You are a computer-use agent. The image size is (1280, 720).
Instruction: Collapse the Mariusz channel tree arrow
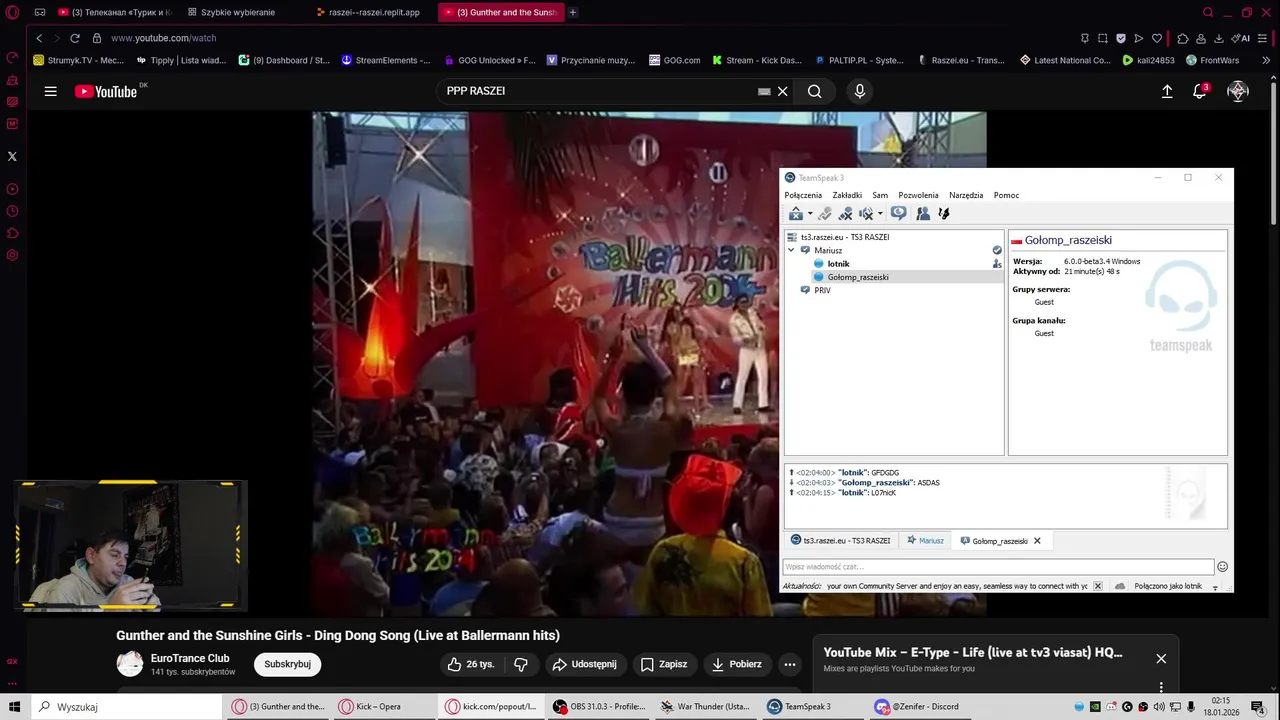(x=792, y=250)
